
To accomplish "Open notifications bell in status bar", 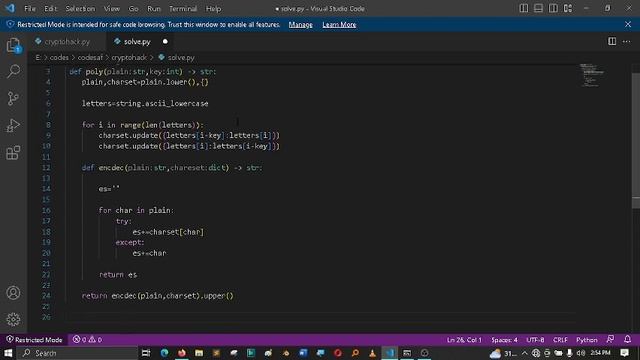I will coord(627,340).
